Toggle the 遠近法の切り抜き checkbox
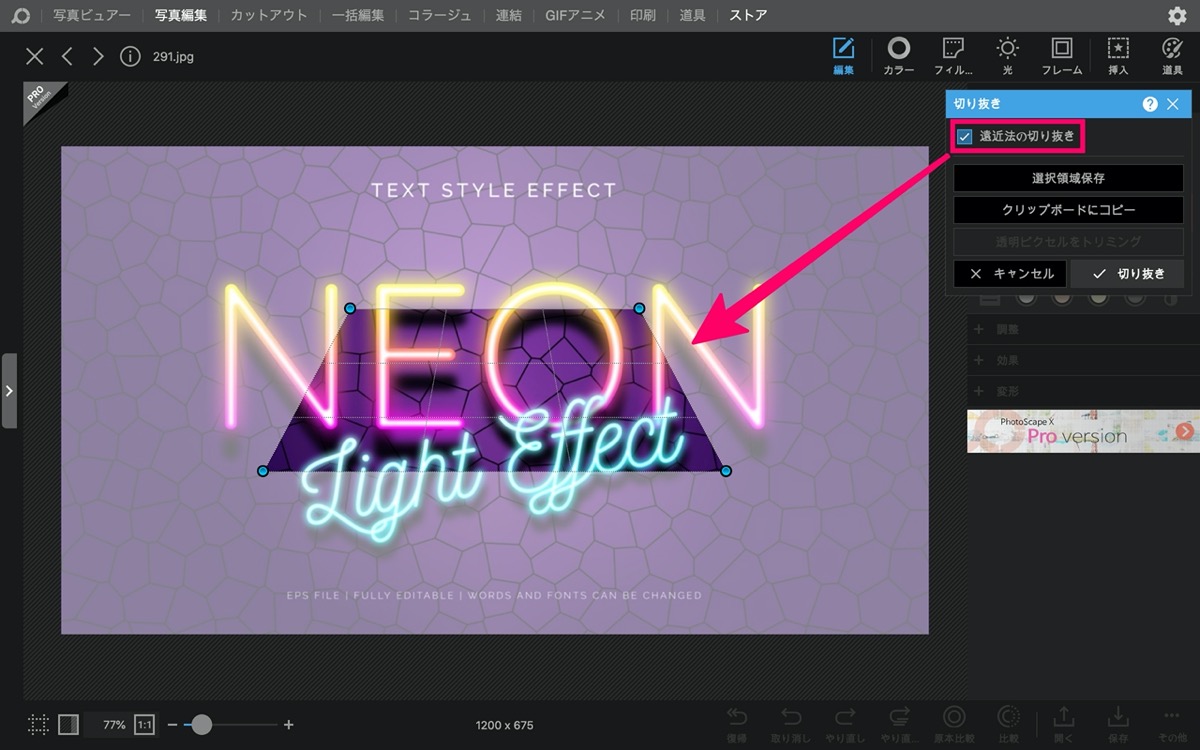 click(x=965, y=136)
